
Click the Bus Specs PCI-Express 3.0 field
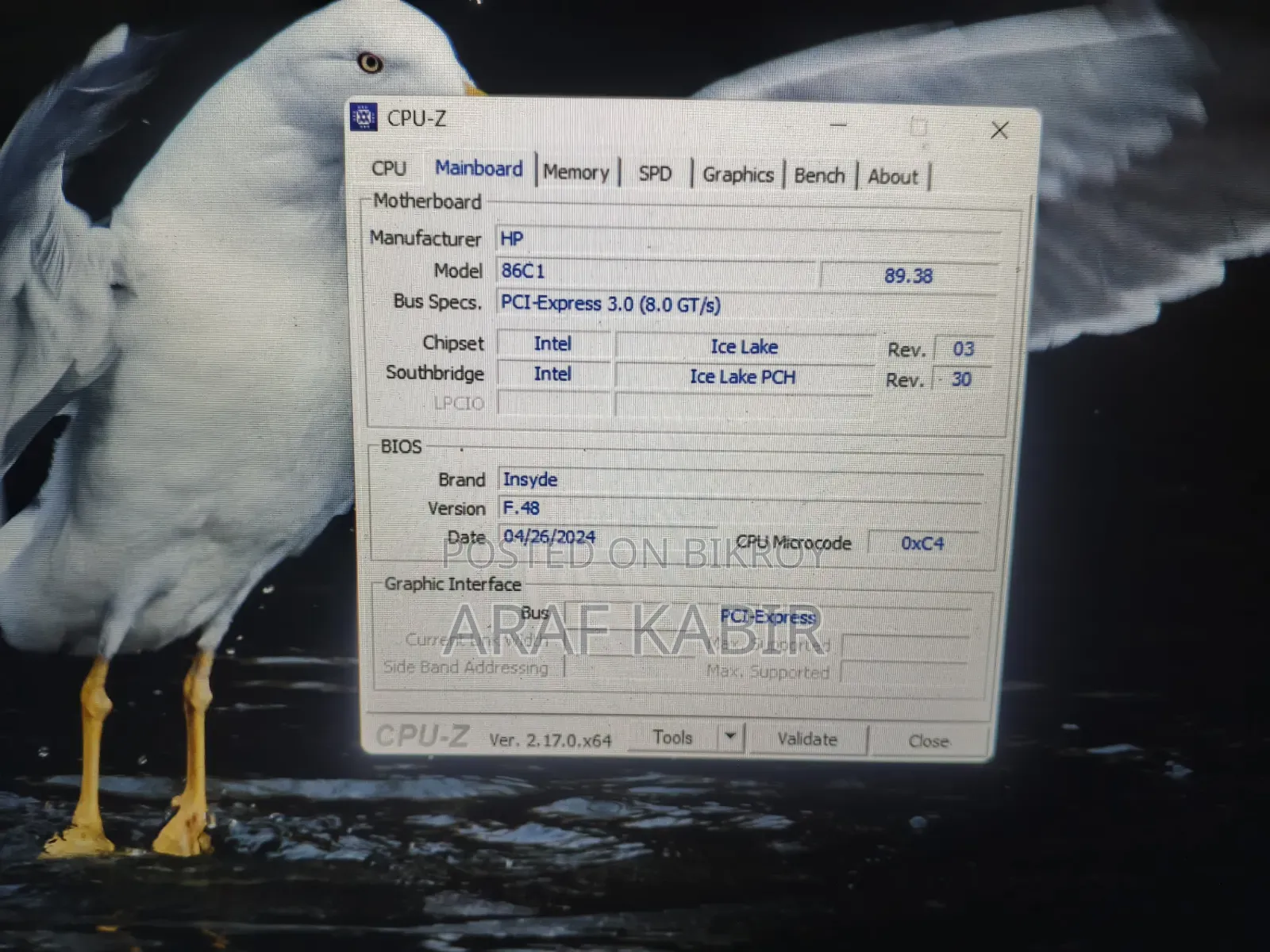(746, 305)
